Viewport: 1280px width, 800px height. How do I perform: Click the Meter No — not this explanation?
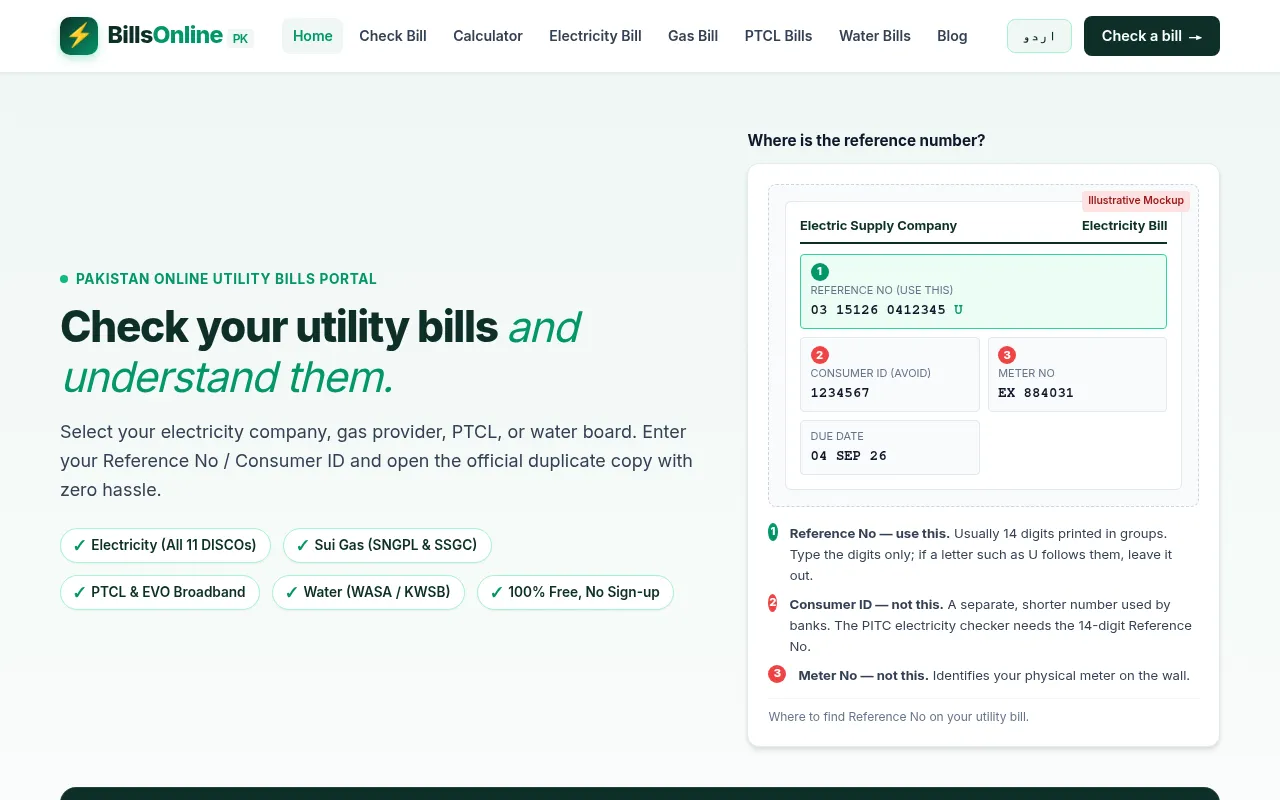(x=994, y=676)
